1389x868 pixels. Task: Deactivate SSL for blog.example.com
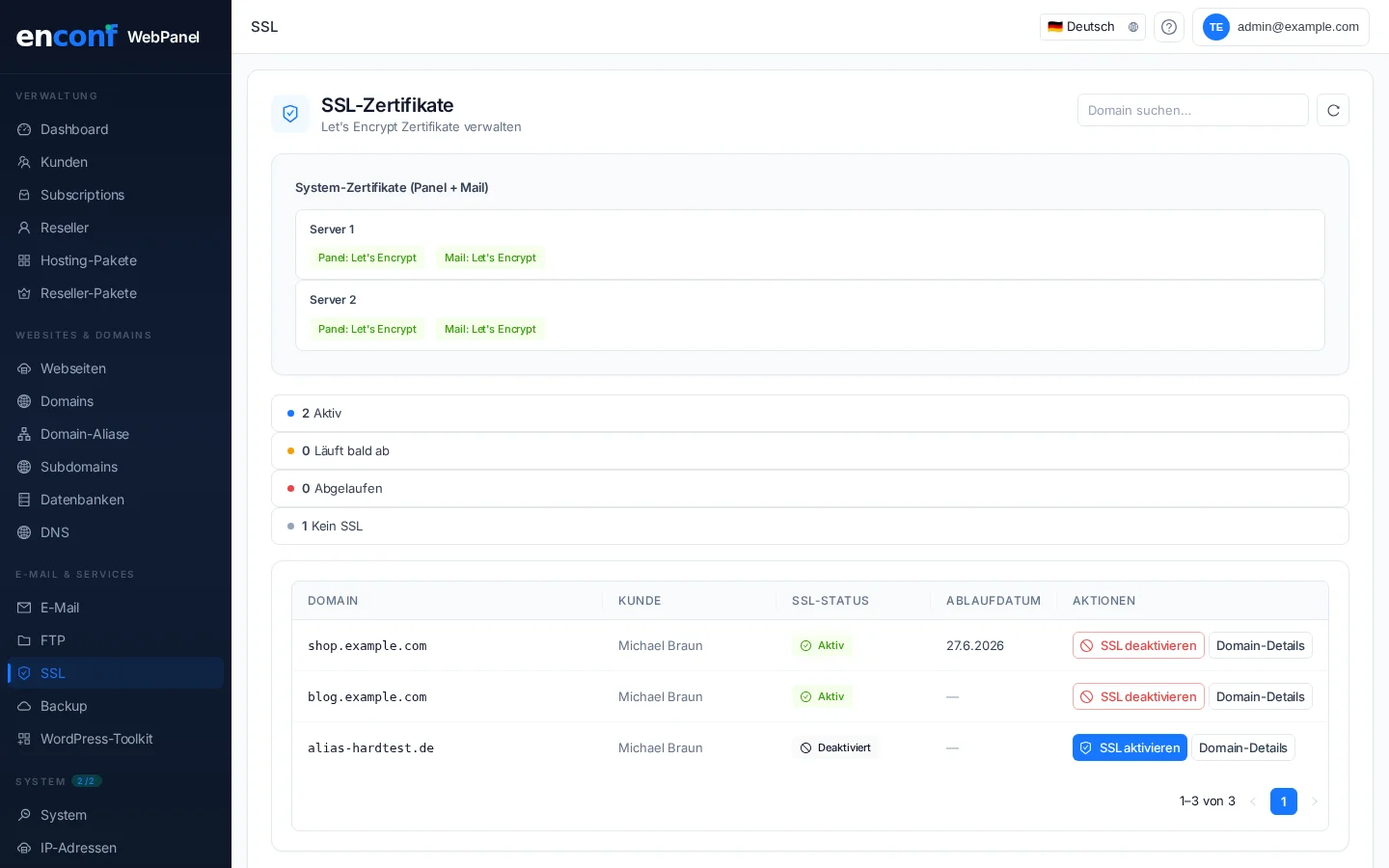pyautogui.click(x=1138, y=696)
